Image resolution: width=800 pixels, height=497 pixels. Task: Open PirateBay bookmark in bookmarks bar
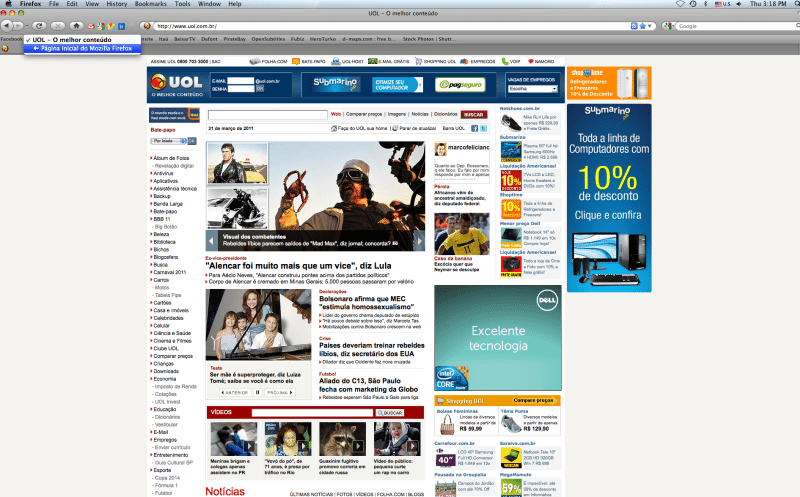(234, 39)
